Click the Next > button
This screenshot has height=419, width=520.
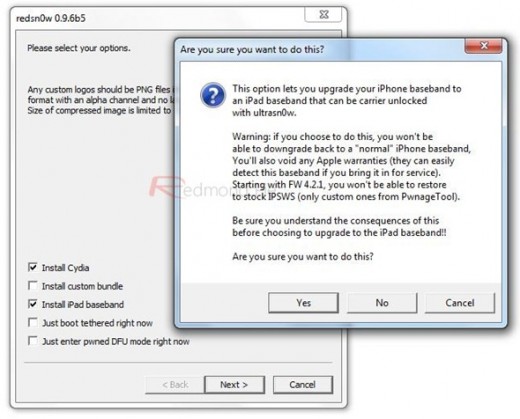click(x=234, y=385)
